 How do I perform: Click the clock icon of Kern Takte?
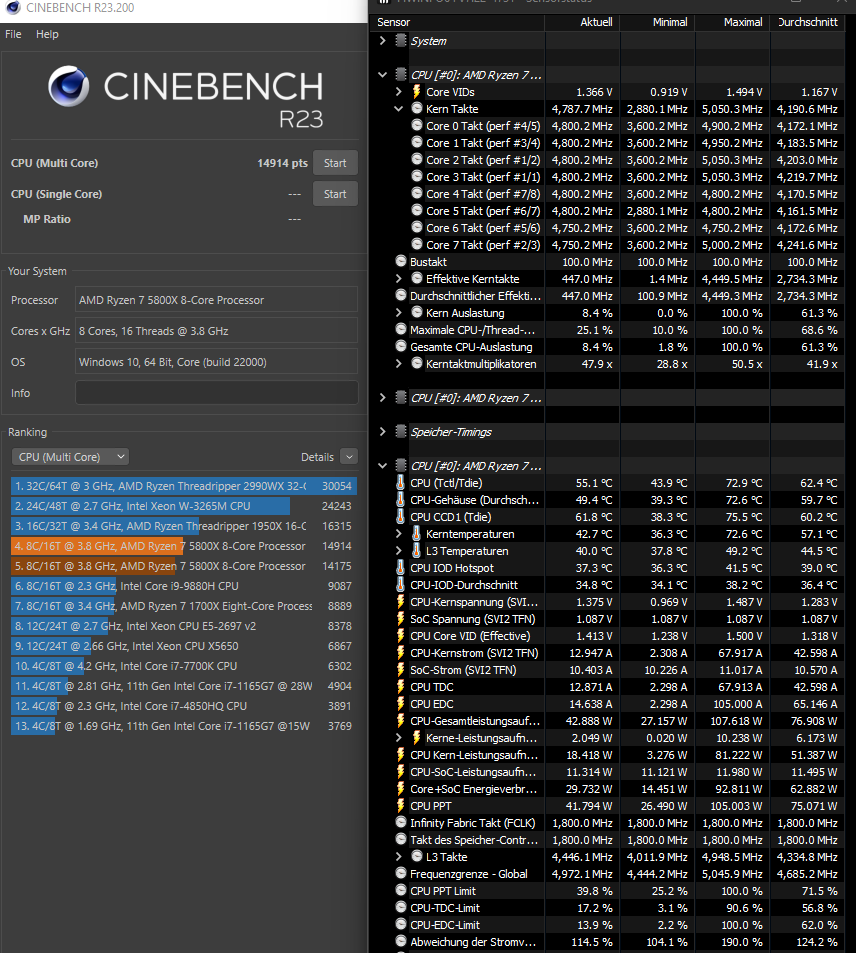(x=416, y=108)
